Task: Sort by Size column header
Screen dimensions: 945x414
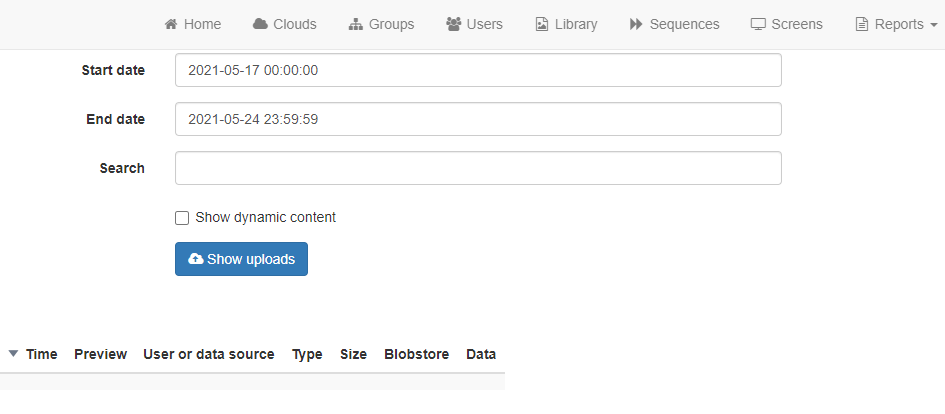Action: 353,354
